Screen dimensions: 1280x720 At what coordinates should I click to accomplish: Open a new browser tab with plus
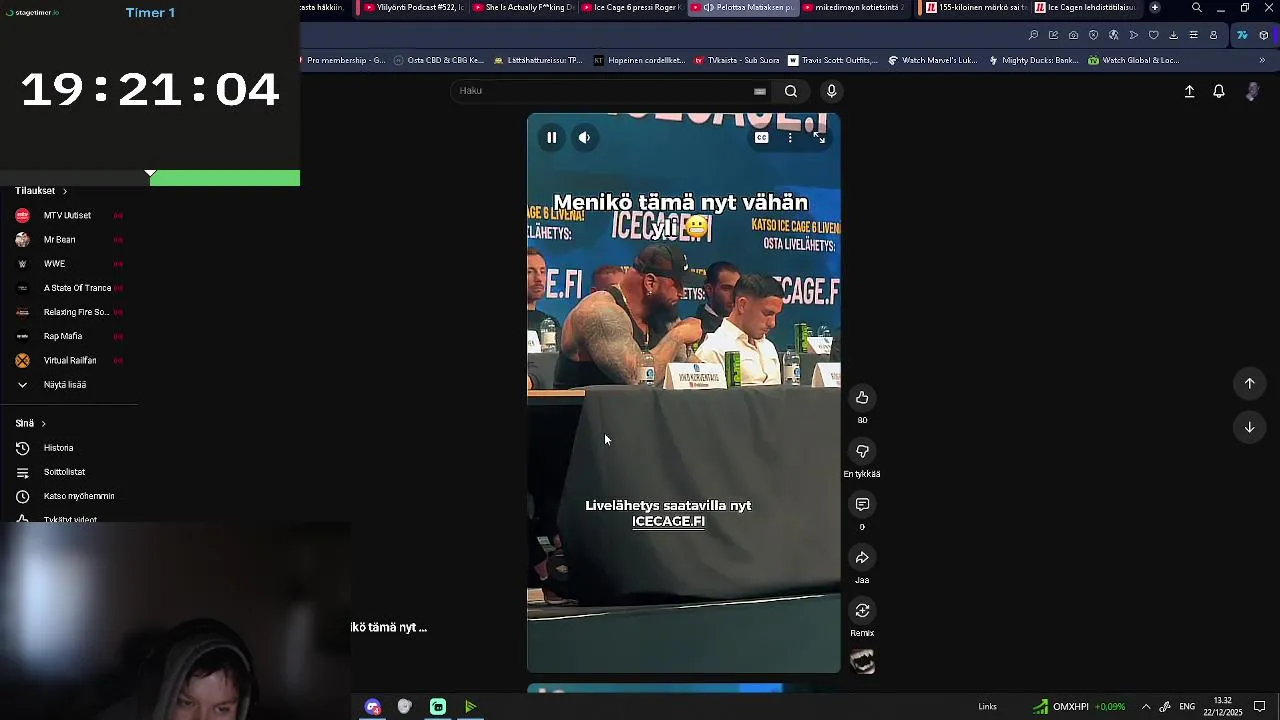click(1154, 7)
